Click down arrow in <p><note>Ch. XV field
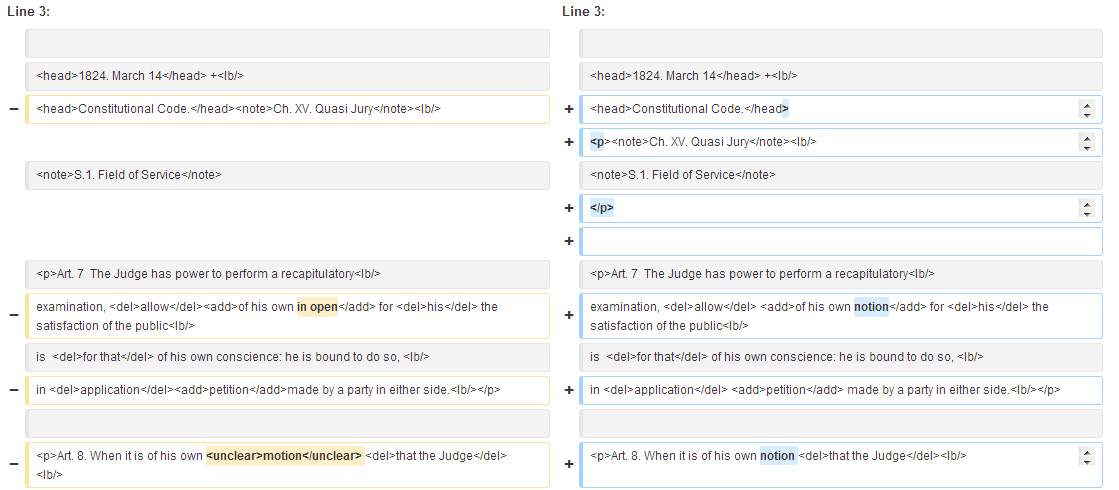Screen dimensions: 1119x490 pos(1087,148)
